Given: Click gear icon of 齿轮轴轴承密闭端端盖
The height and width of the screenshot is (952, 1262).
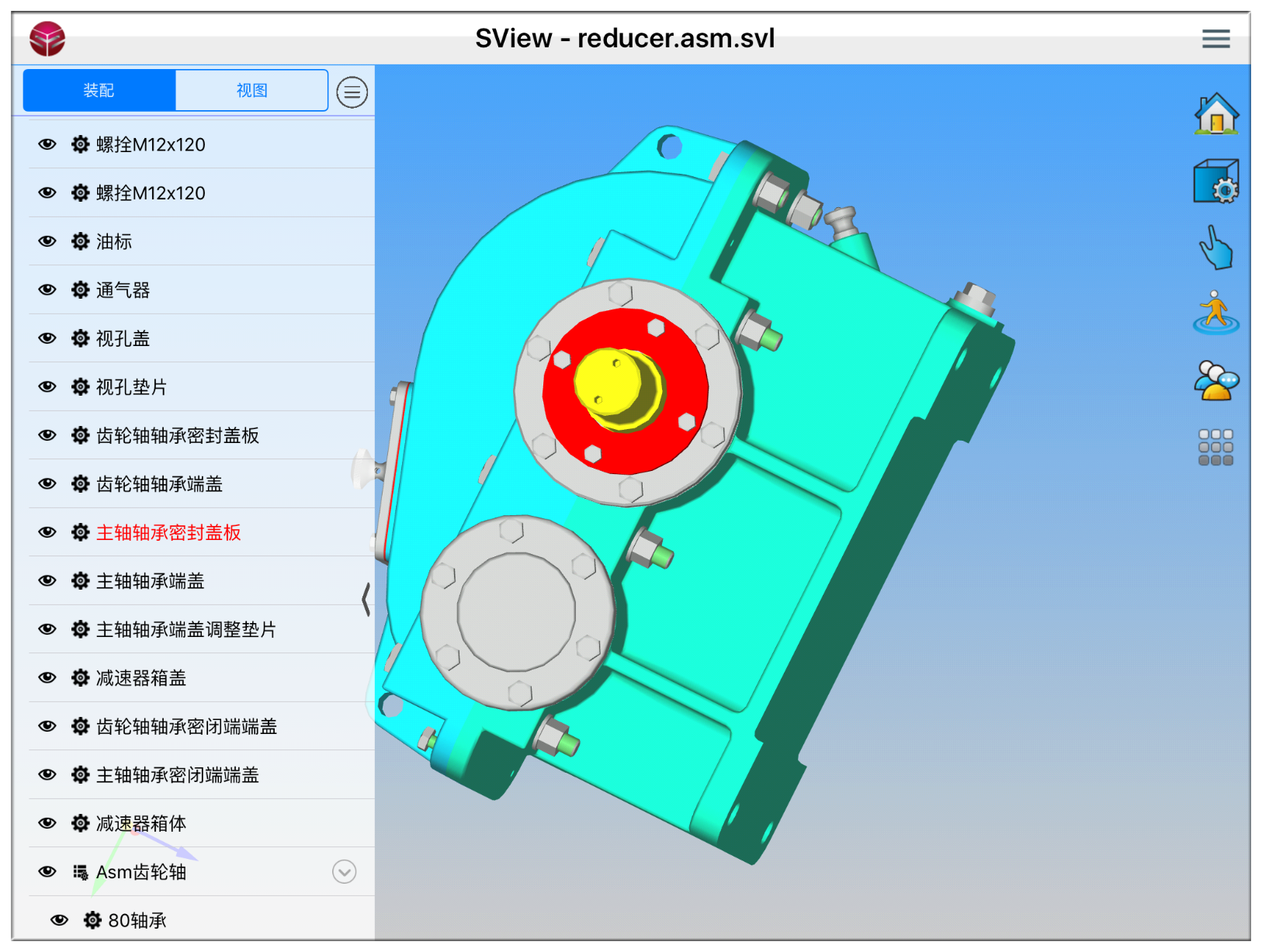Looking at the screenshot, I should [x=80, y=726].
